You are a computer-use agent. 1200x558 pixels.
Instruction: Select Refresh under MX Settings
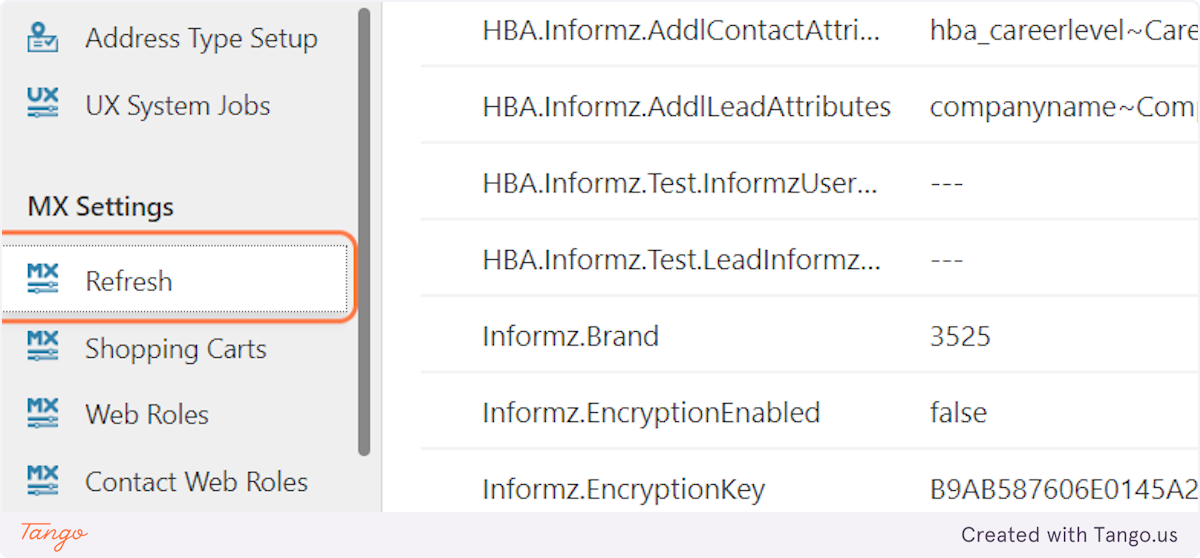129,282
